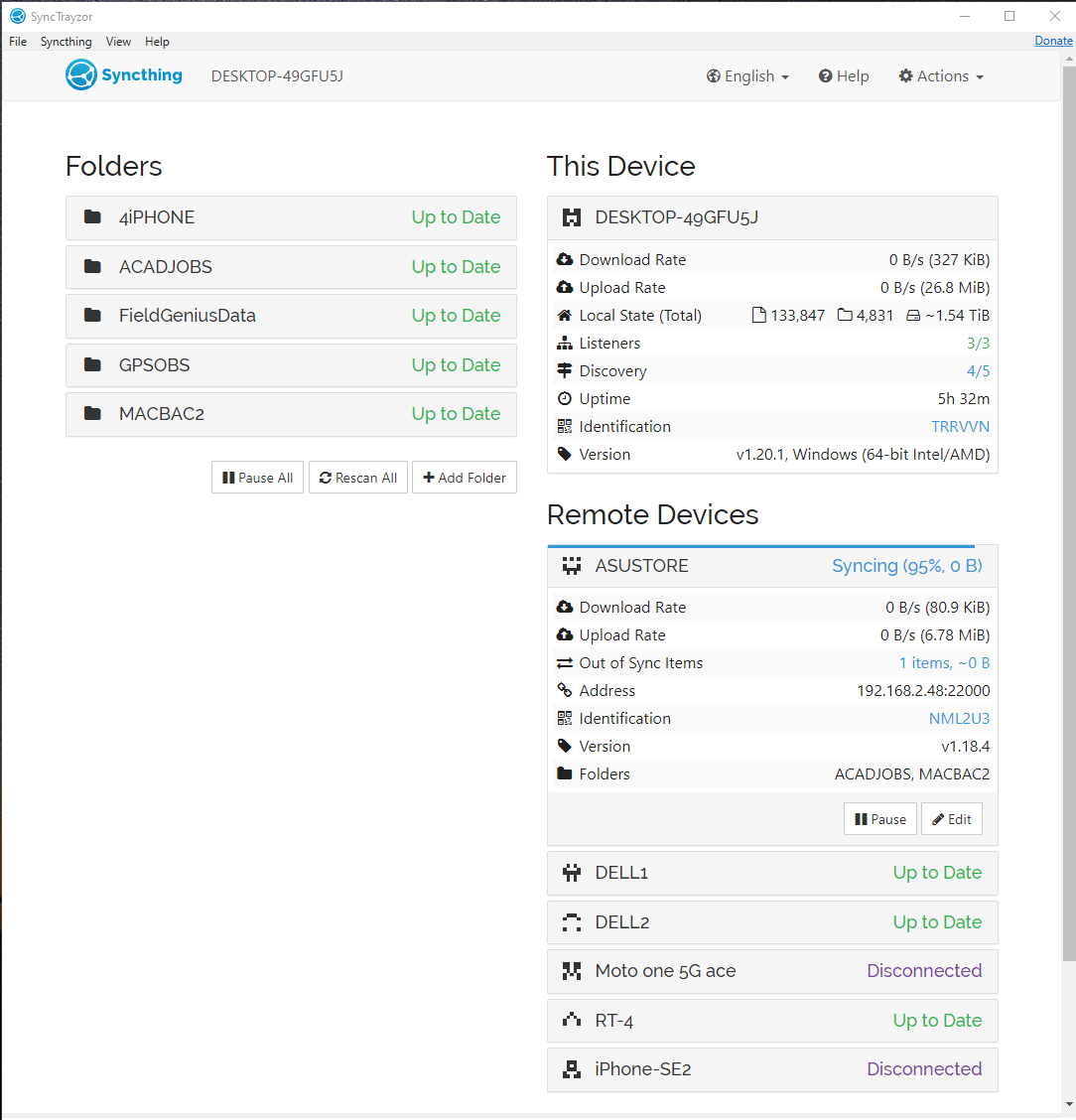Expand the RT-4 device panel
Screen dimensions: 1076x1120
772,1021
